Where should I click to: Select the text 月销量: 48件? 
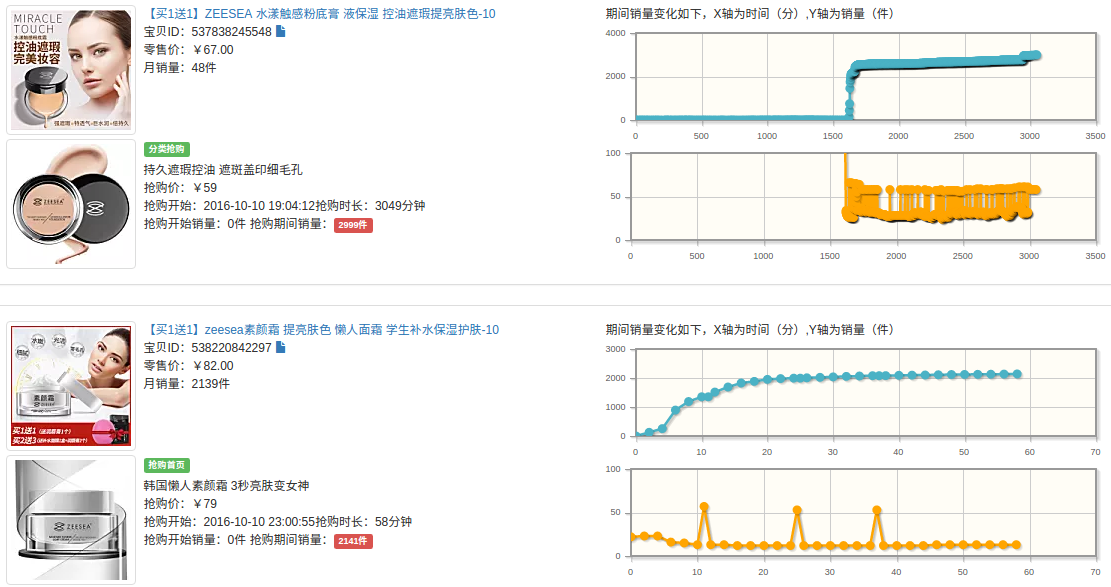pos(180,68)
